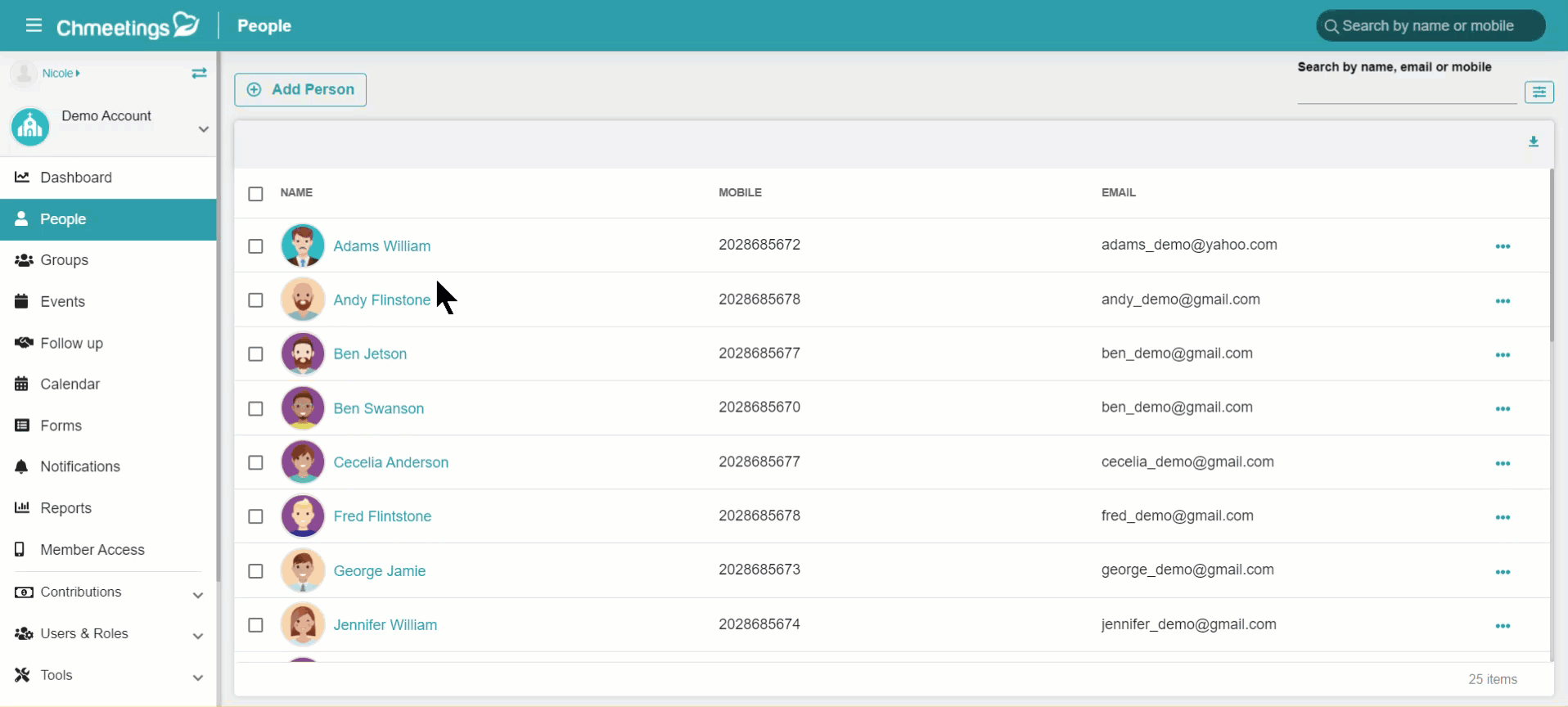Check the box for Ben Swanson

pos(255,408)
